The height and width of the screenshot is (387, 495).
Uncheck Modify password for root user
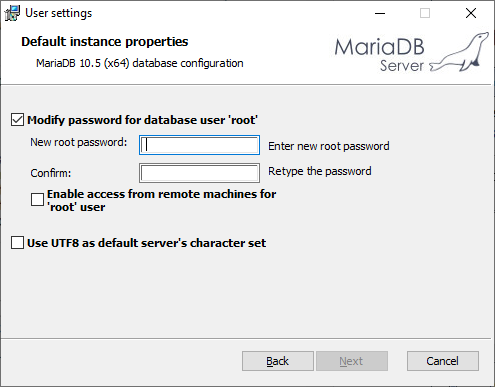pos(17,120)
